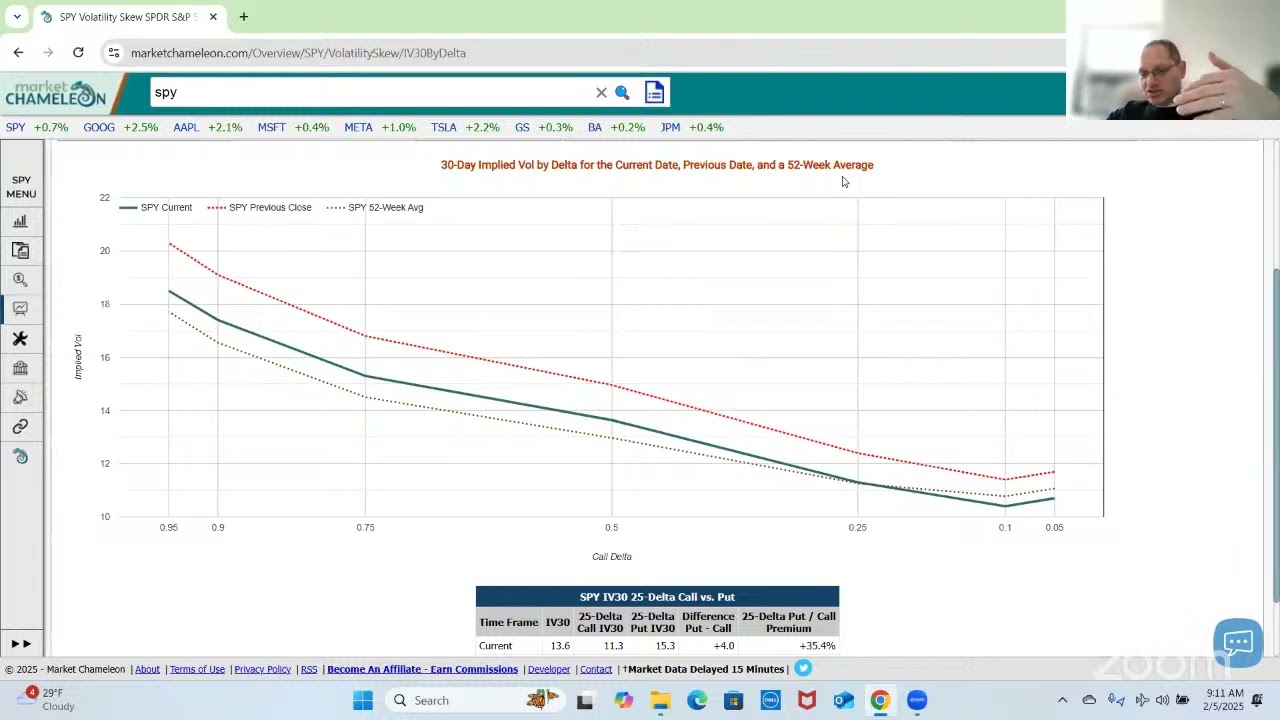Image resolution: width=1280 pixels, height=720 pixels.
Task: Open McAfee from the taskbar
Action: tap(807, 700)
